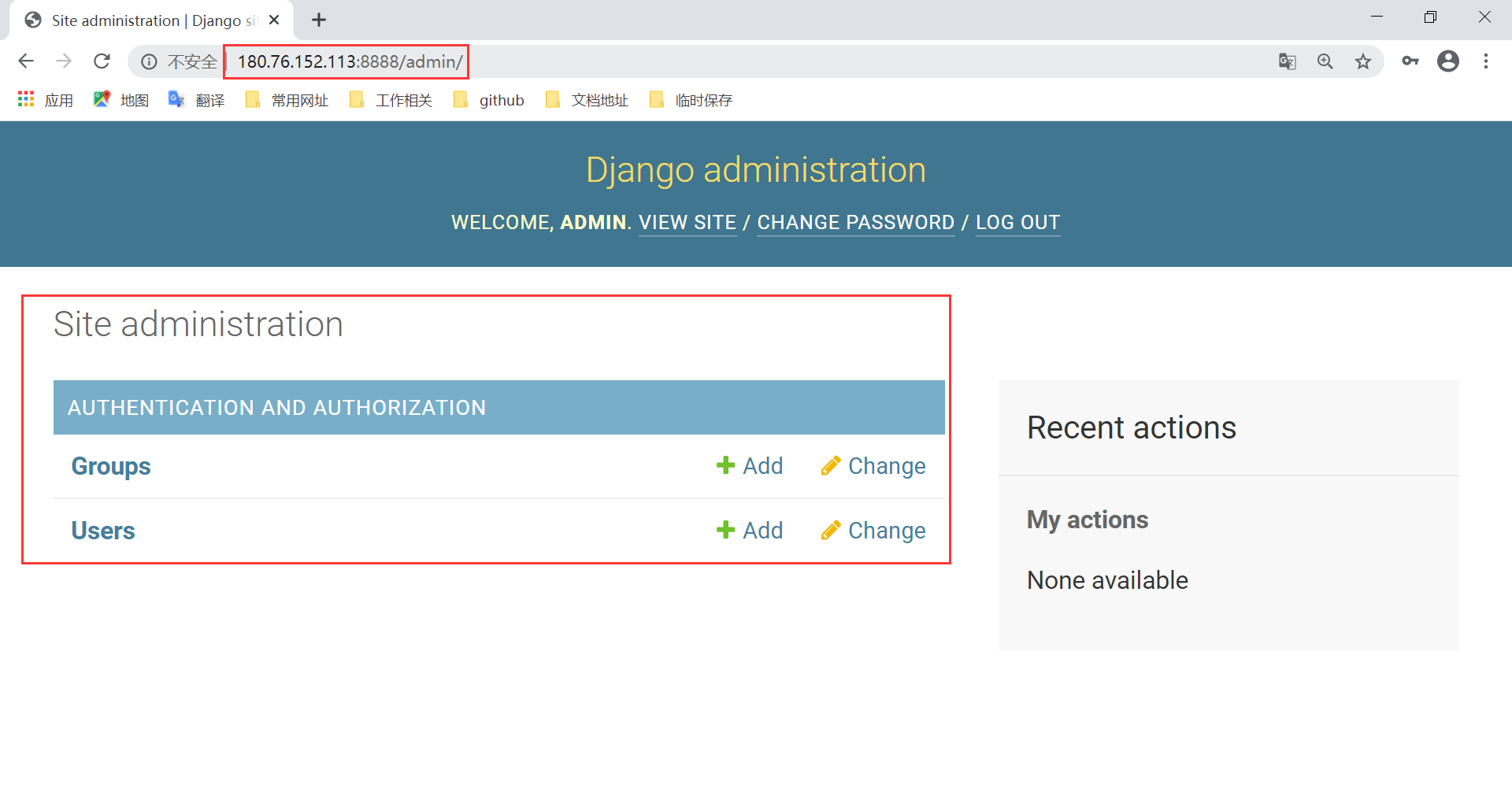Open the Groups model link

point(111,466)
